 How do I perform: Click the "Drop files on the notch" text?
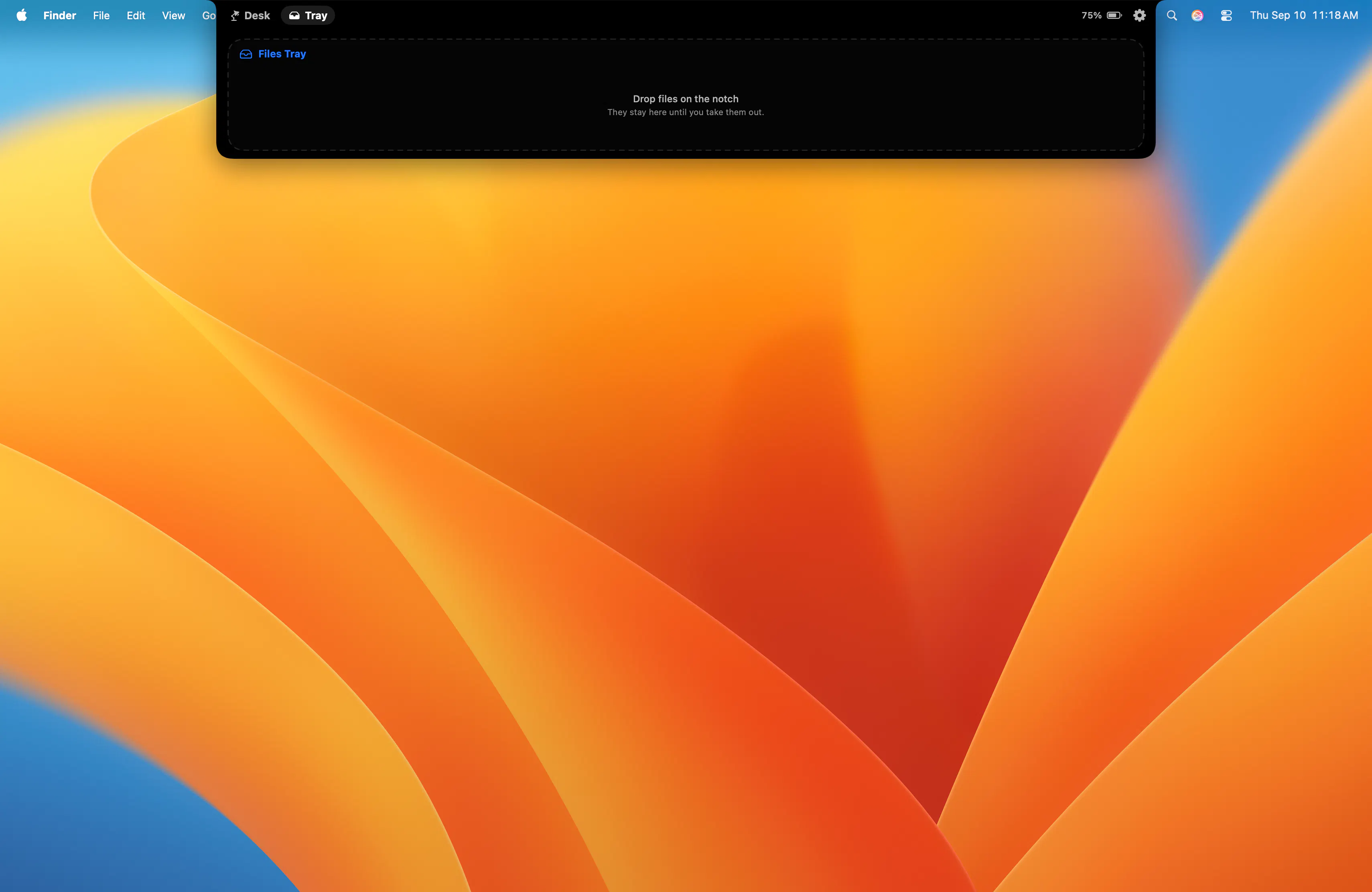pos(686,99)
